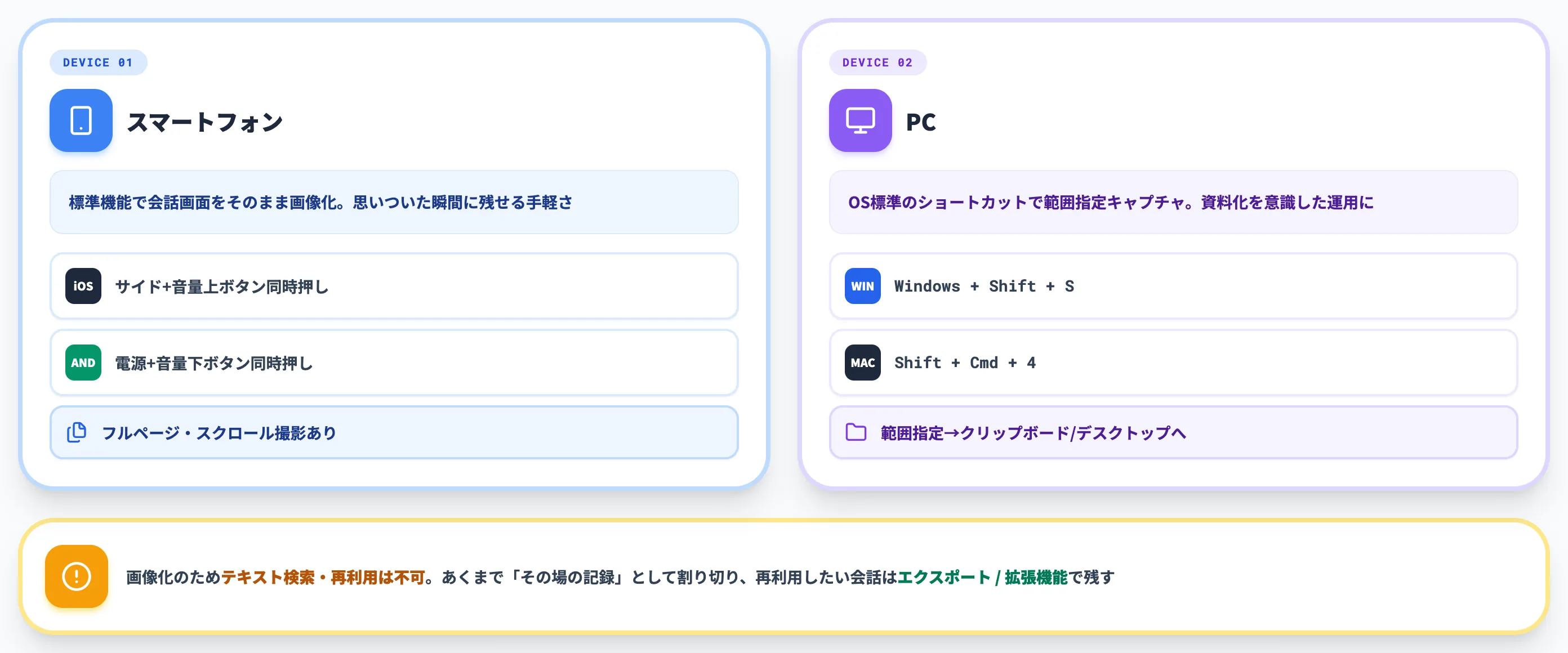Image resolution: width=1568 pixels, height=653 pixels.
Task: Click the フルページ・スクロール撮影あり note
Action: 394,433
